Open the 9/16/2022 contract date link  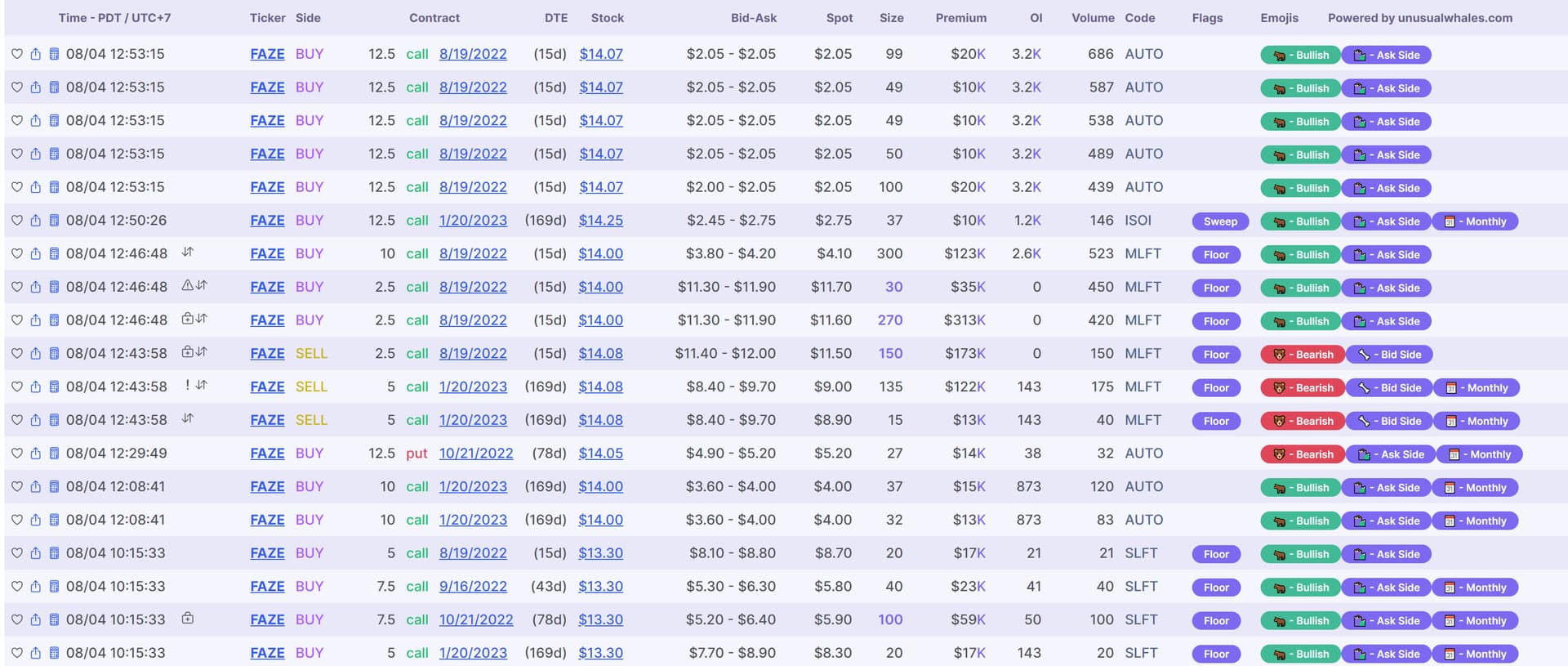(x=473, y=587)
